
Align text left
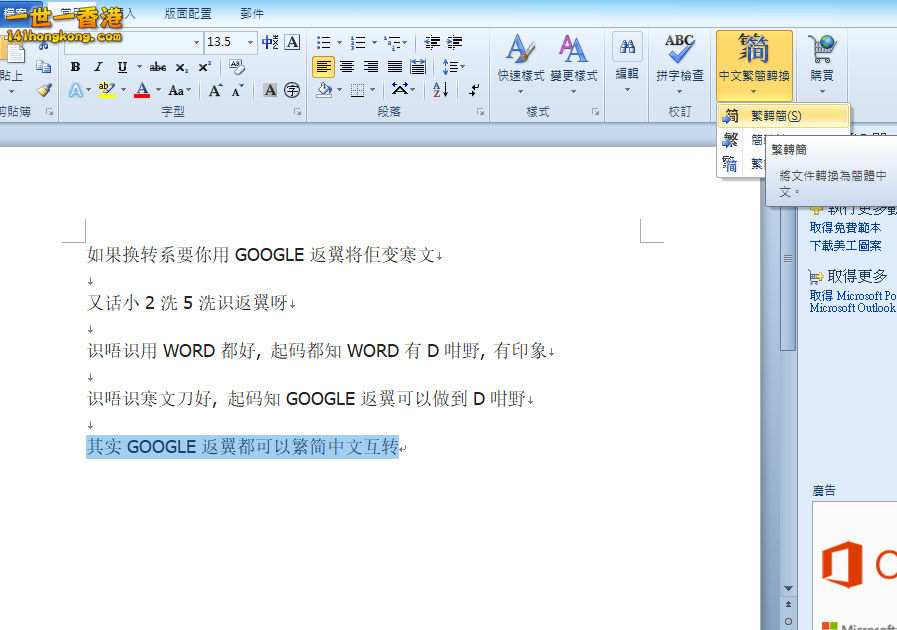click(323, 67)
